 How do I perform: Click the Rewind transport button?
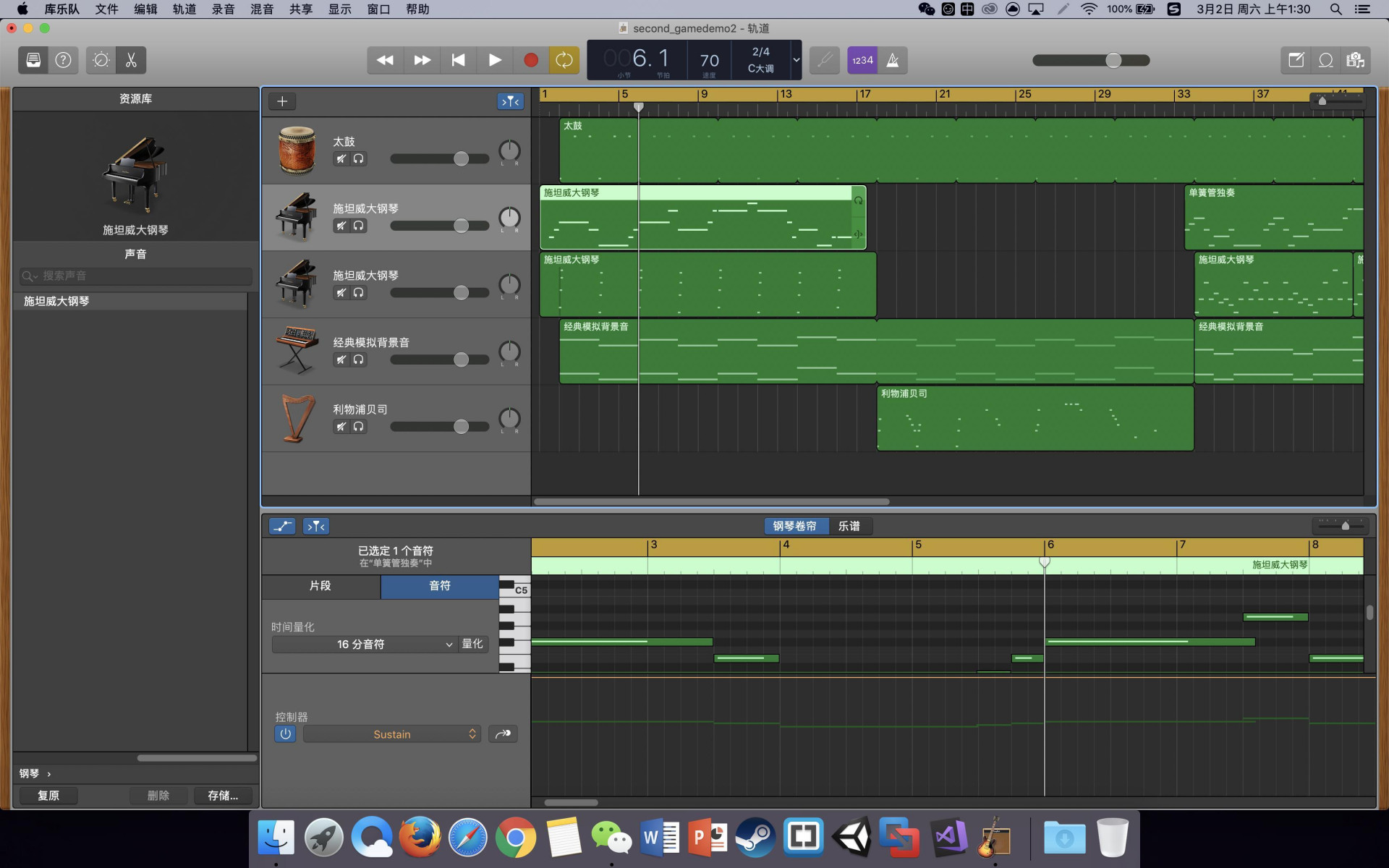pyautogui.click(x=386, y=60)
